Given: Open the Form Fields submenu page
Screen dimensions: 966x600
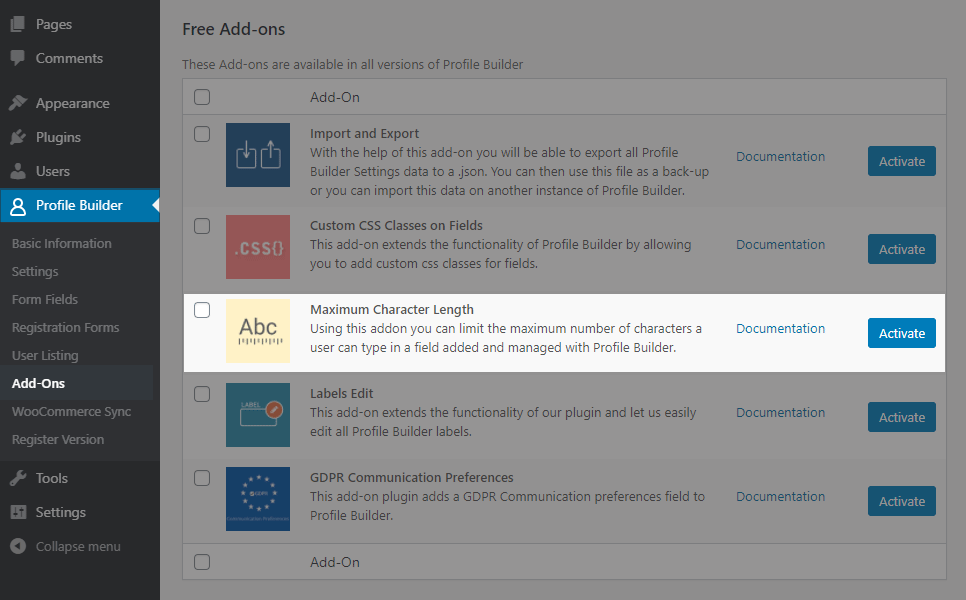Looking at the screenshot, I should pyautogui.click(x=44, y=299).
